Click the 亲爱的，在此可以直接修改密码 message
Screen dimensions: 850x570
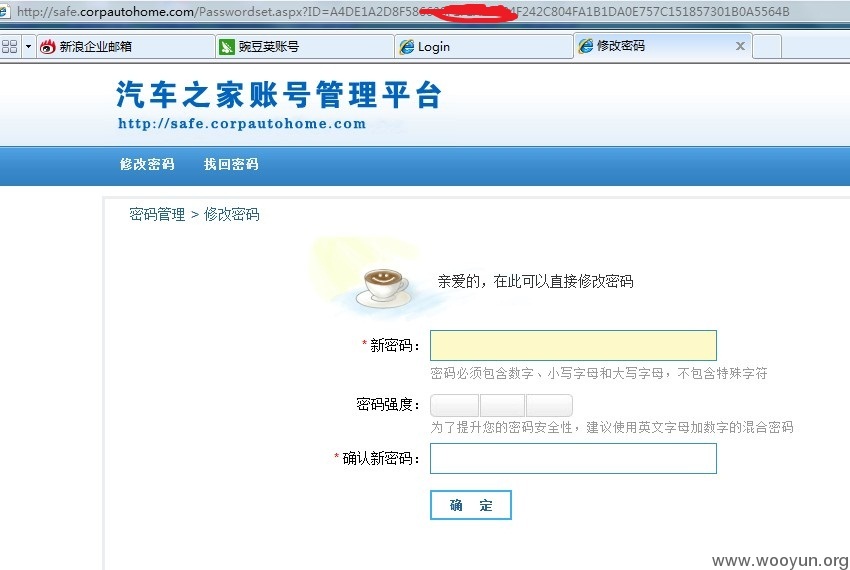[536, 281]
